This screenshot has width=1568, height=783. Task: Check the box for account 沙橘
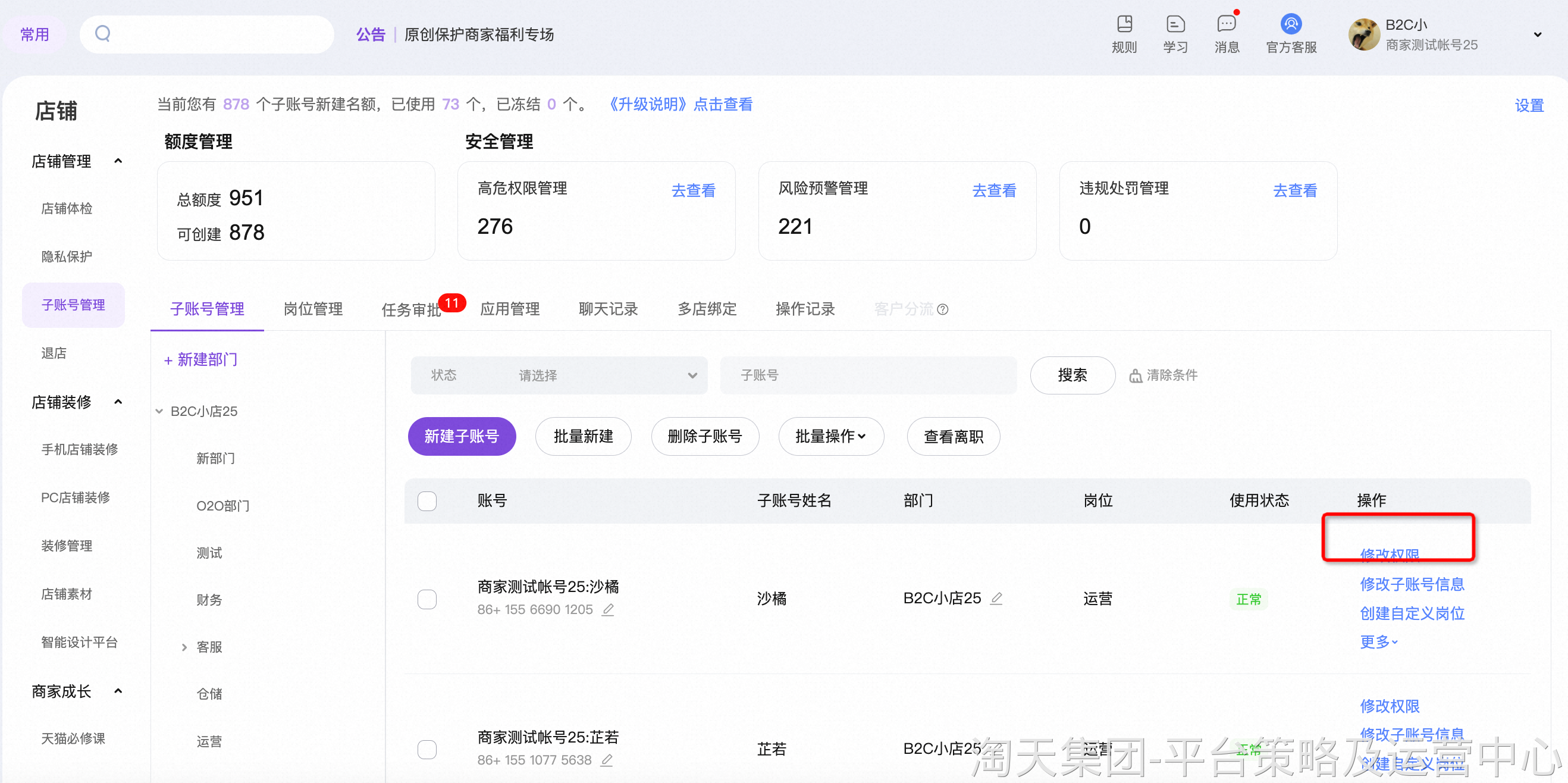coord(427,599)
